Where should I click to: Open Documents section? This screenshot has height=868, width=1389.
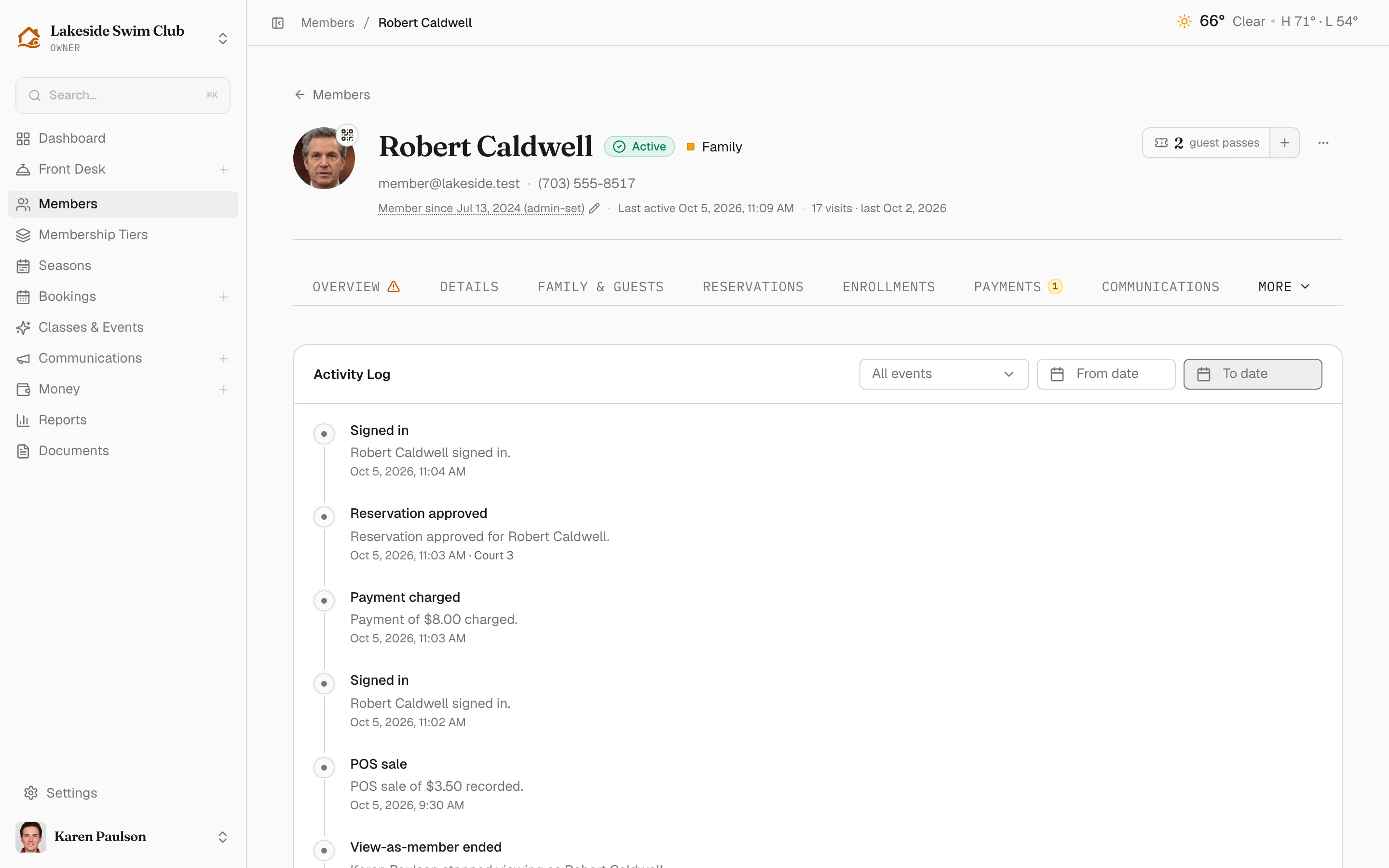123,451
